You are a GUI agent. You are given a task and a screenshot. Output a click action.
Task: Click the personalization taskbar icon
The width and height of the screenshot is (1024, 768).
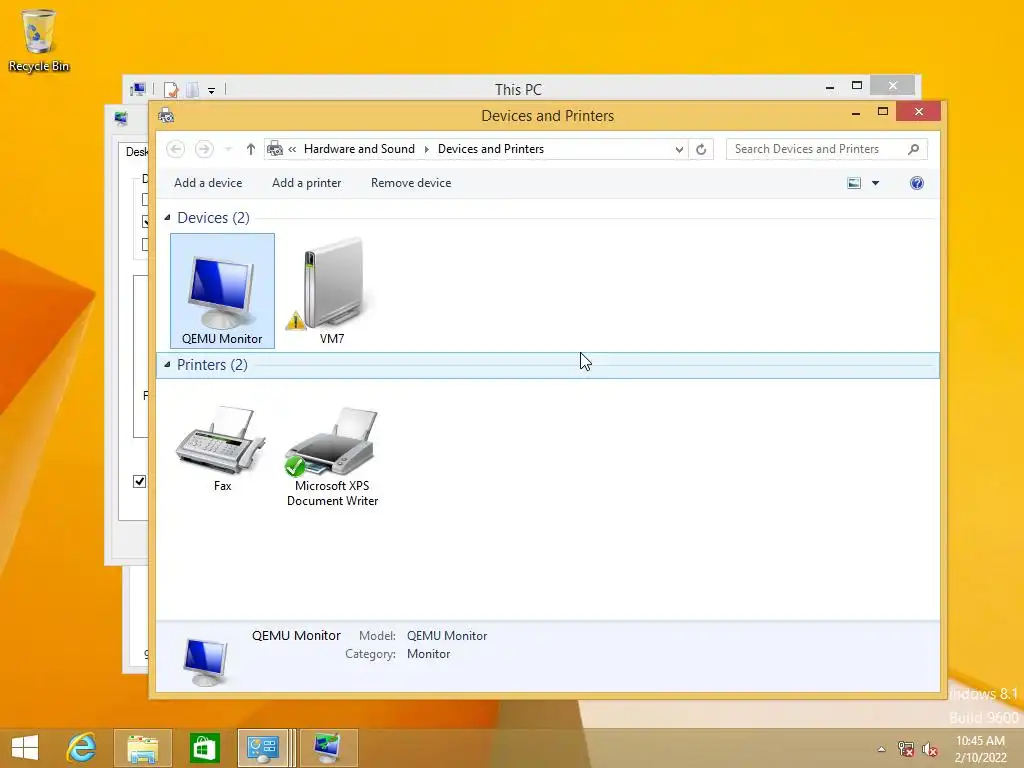click(x=328, y=748)
